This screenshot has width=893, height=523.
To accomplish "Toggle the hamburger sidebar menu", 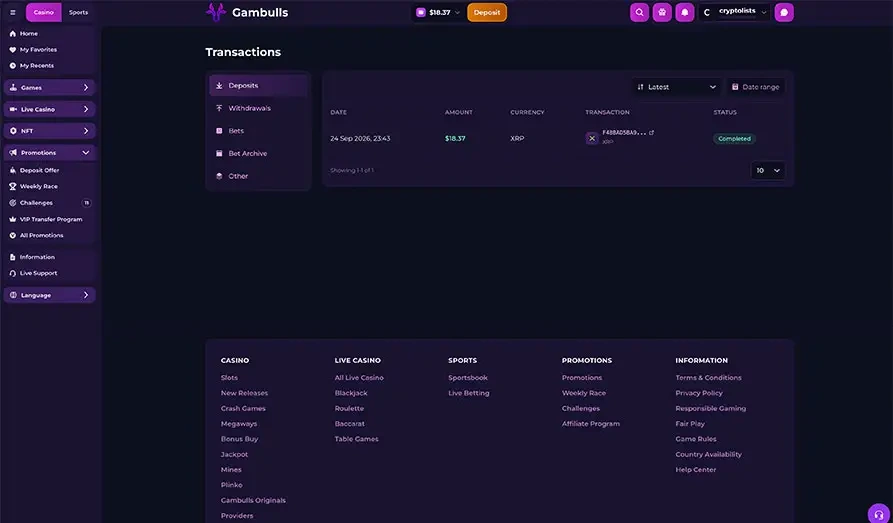I will coord(13,12).
